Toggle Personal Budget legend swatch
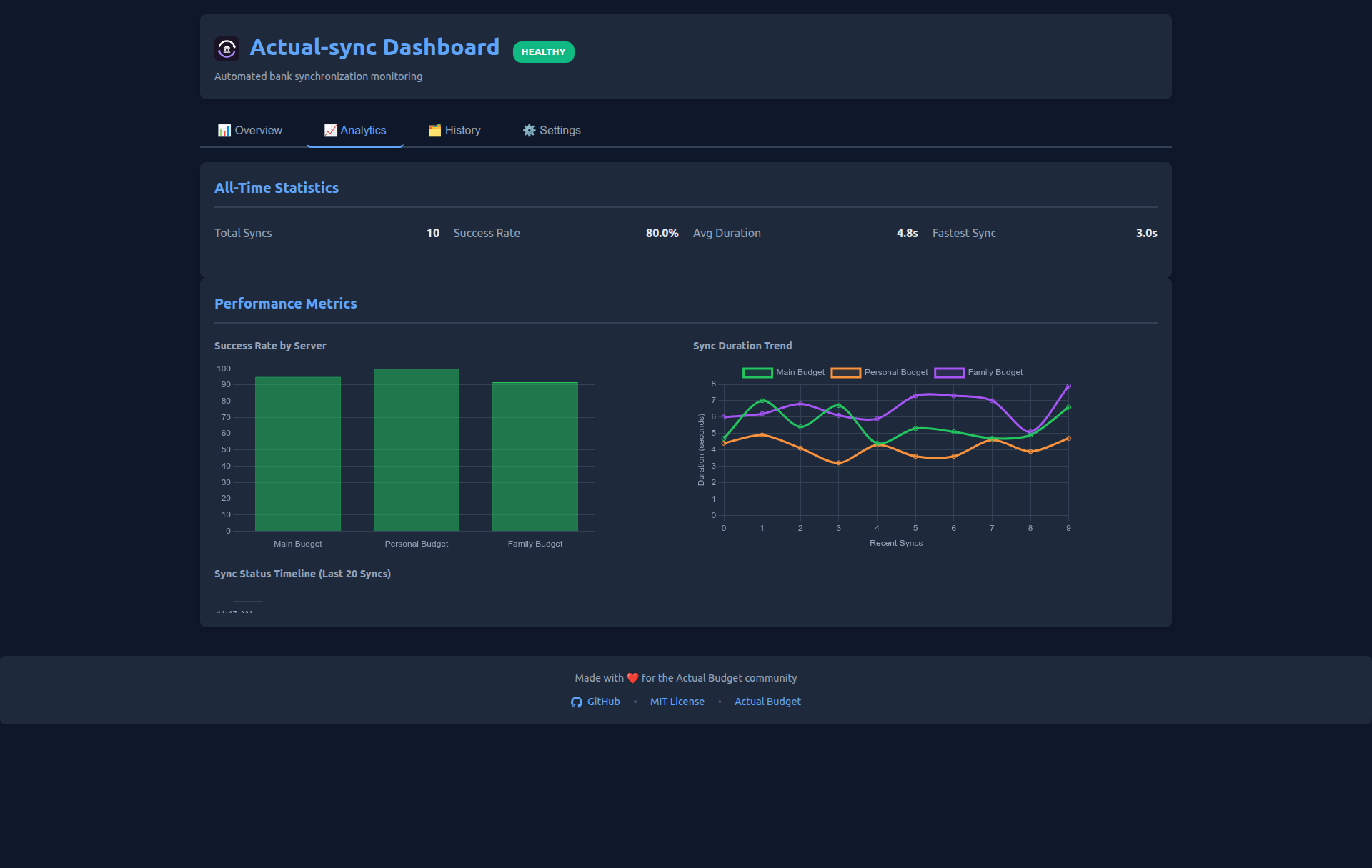1372x868 pixels. point(845,372)
